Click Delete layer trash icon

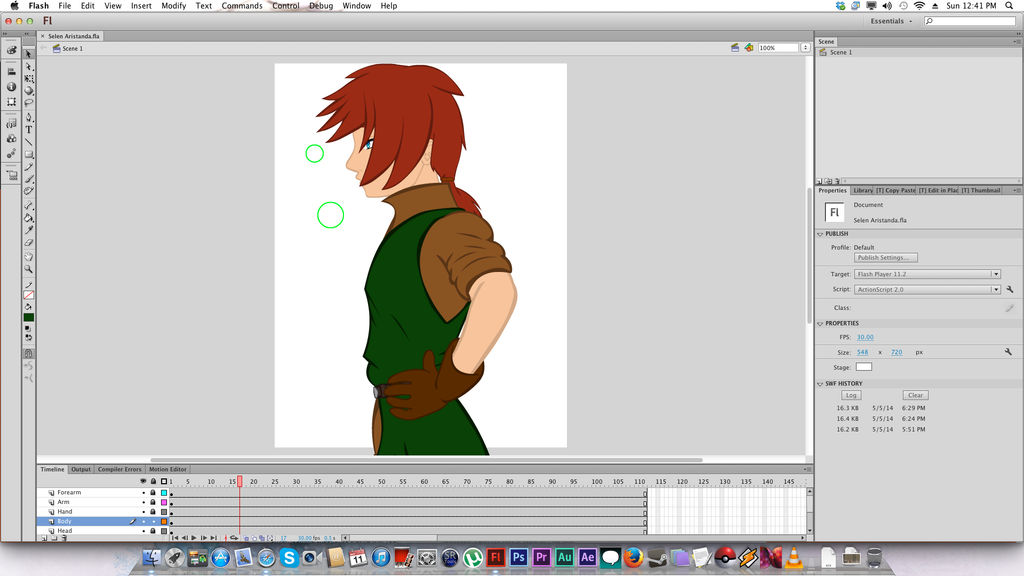click(x=64, y=538)
